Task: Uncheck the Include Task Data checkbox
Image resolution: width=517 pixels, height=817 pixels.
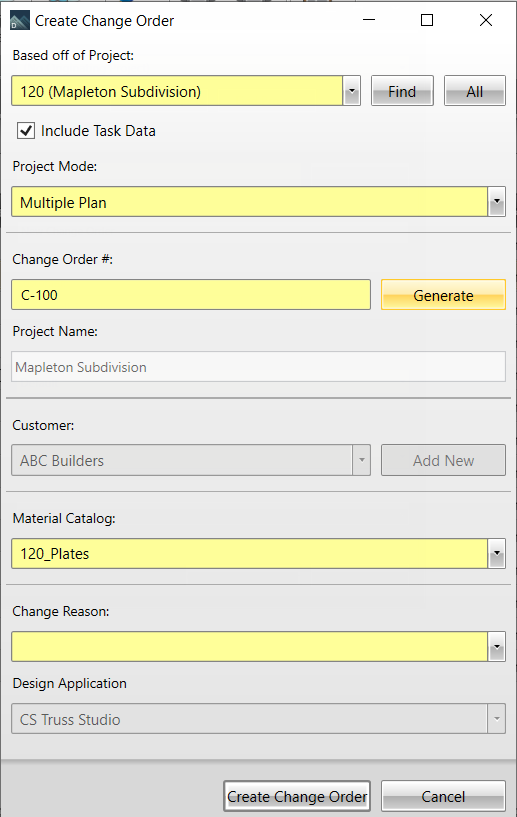Action: tap(26, 130)
